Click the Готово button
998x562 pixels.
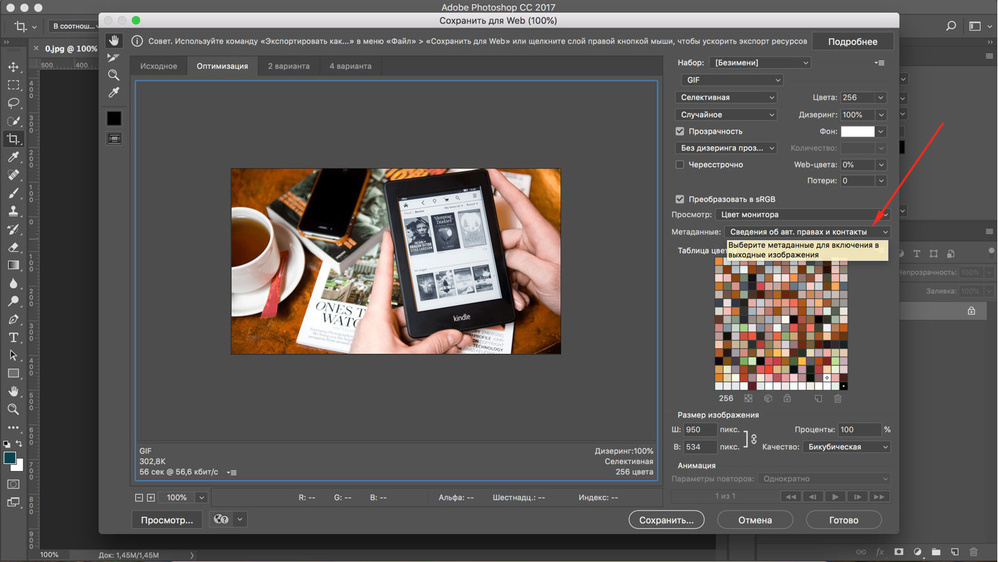pos(843,520)
